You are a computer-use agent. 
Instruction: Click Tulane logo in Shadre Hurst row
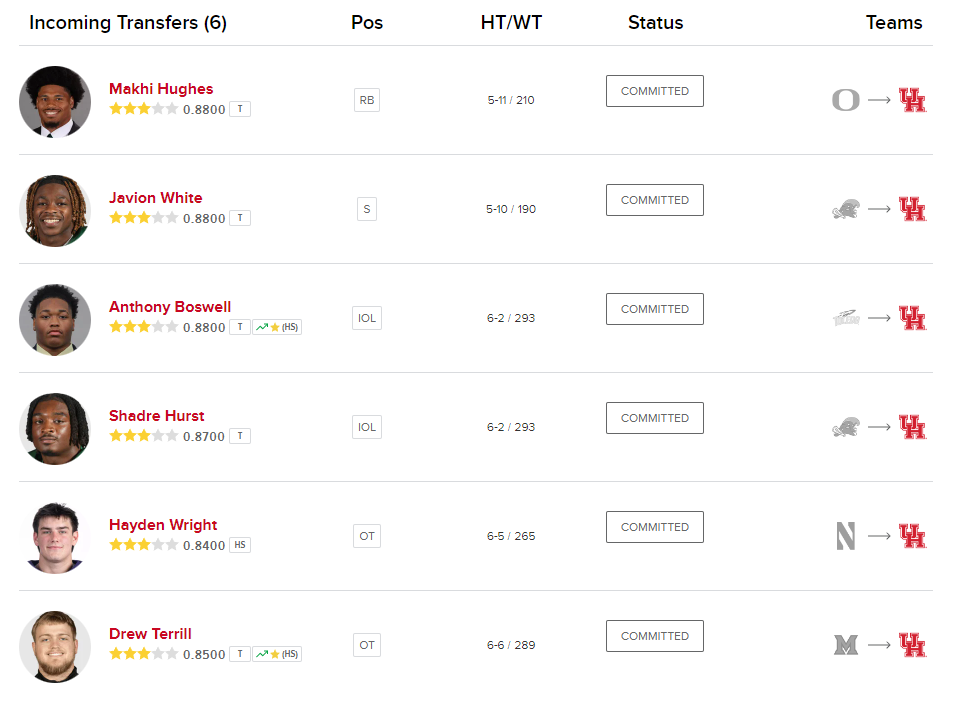[x=845, y=427]
